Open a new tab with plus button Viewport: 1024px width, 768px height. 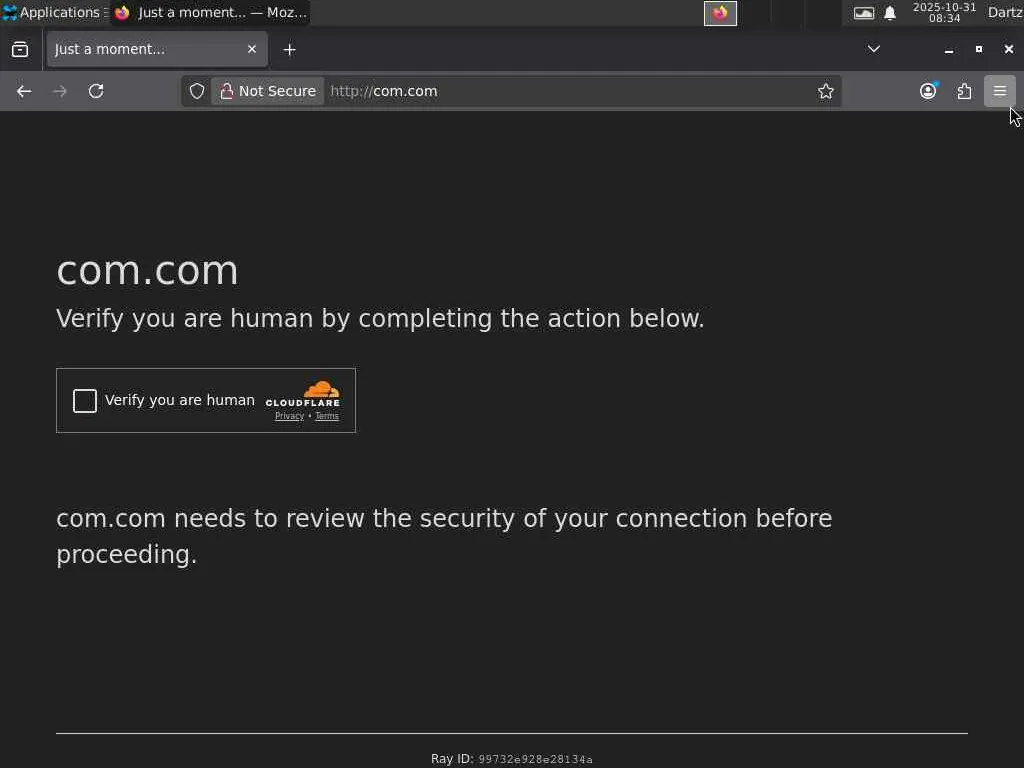click(x=289, y=50)
